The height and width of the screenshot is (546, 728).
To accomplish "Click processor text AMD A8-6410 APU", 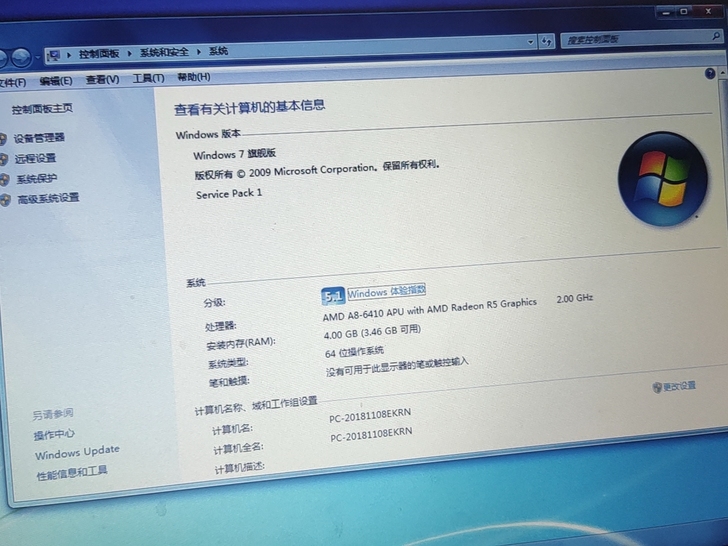I will pyautogui.click(x=429, y=310).
